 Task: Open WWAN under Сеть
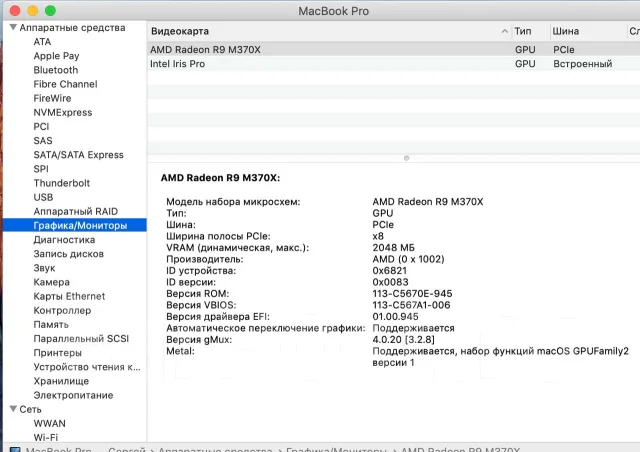click(49, 423)
